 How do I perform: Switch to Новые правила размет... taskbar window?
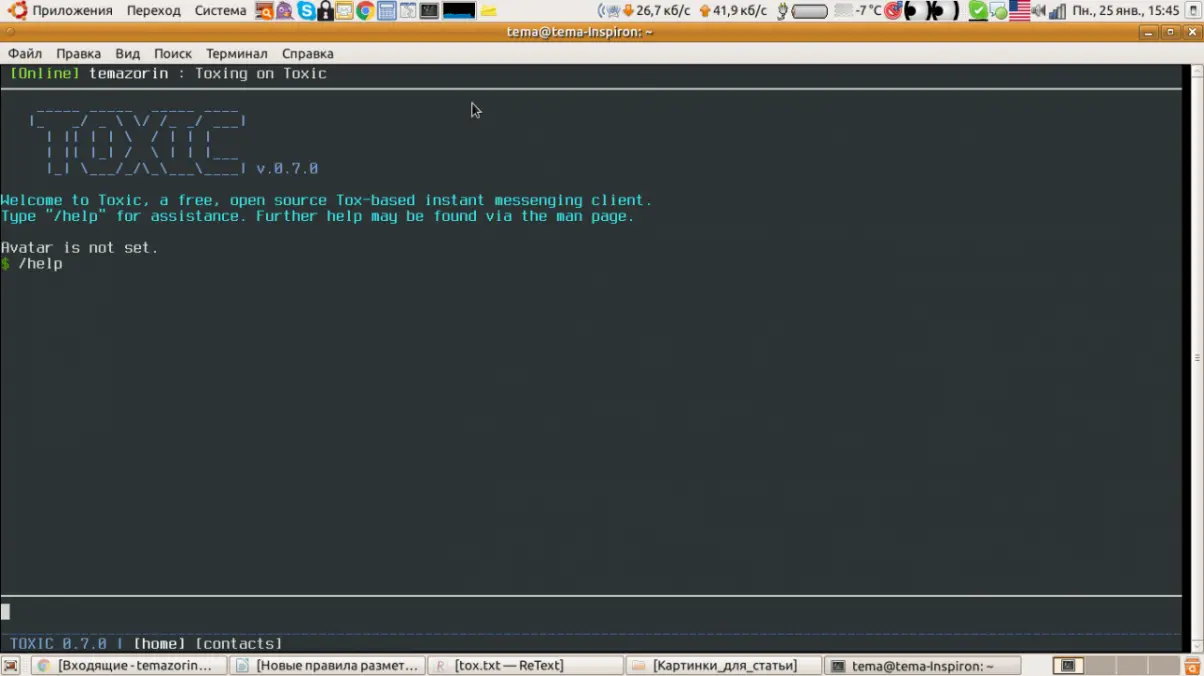(x=327, y=665)
